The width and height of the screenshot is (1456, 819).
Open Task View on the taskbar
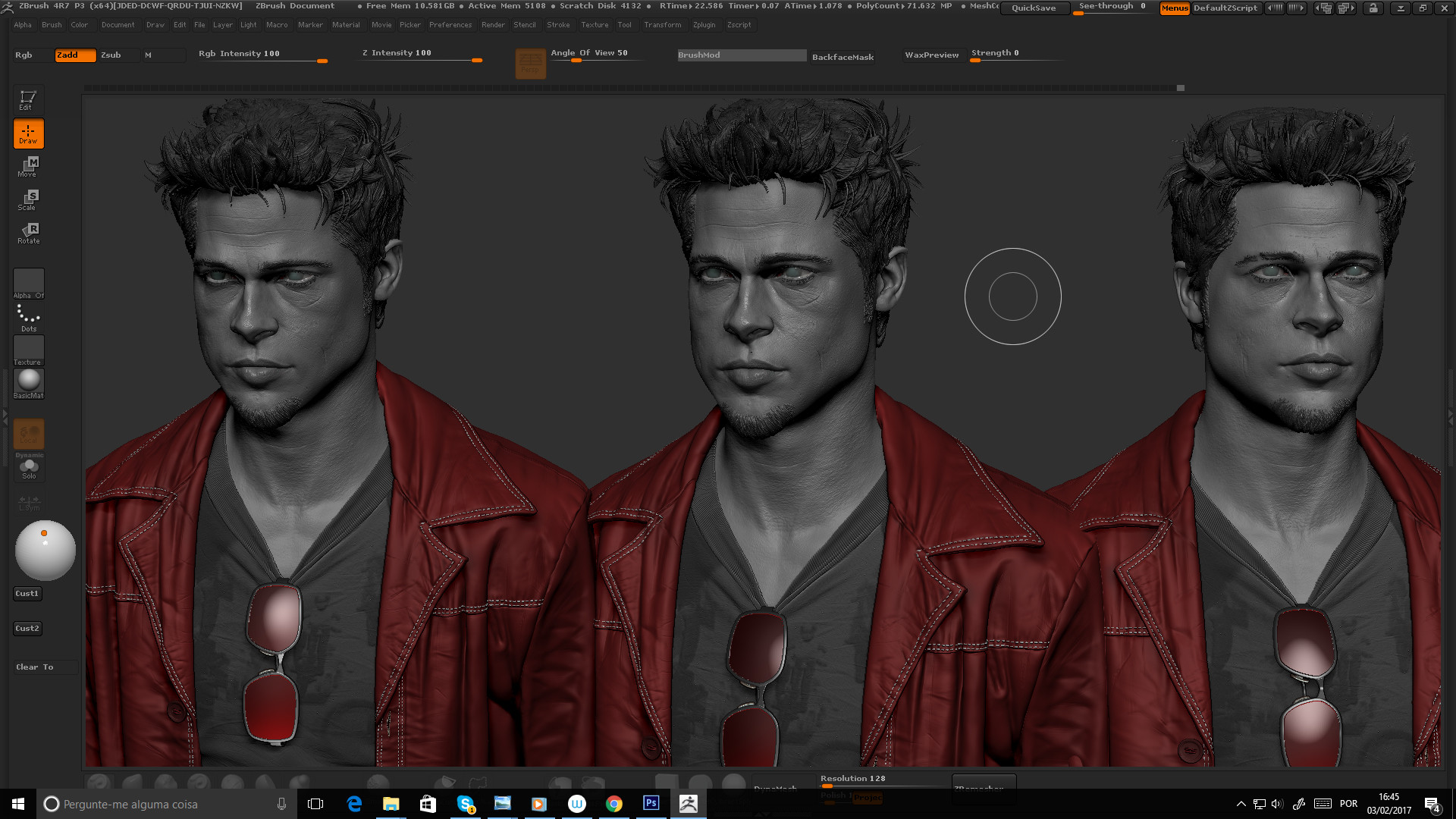[315, 804]
